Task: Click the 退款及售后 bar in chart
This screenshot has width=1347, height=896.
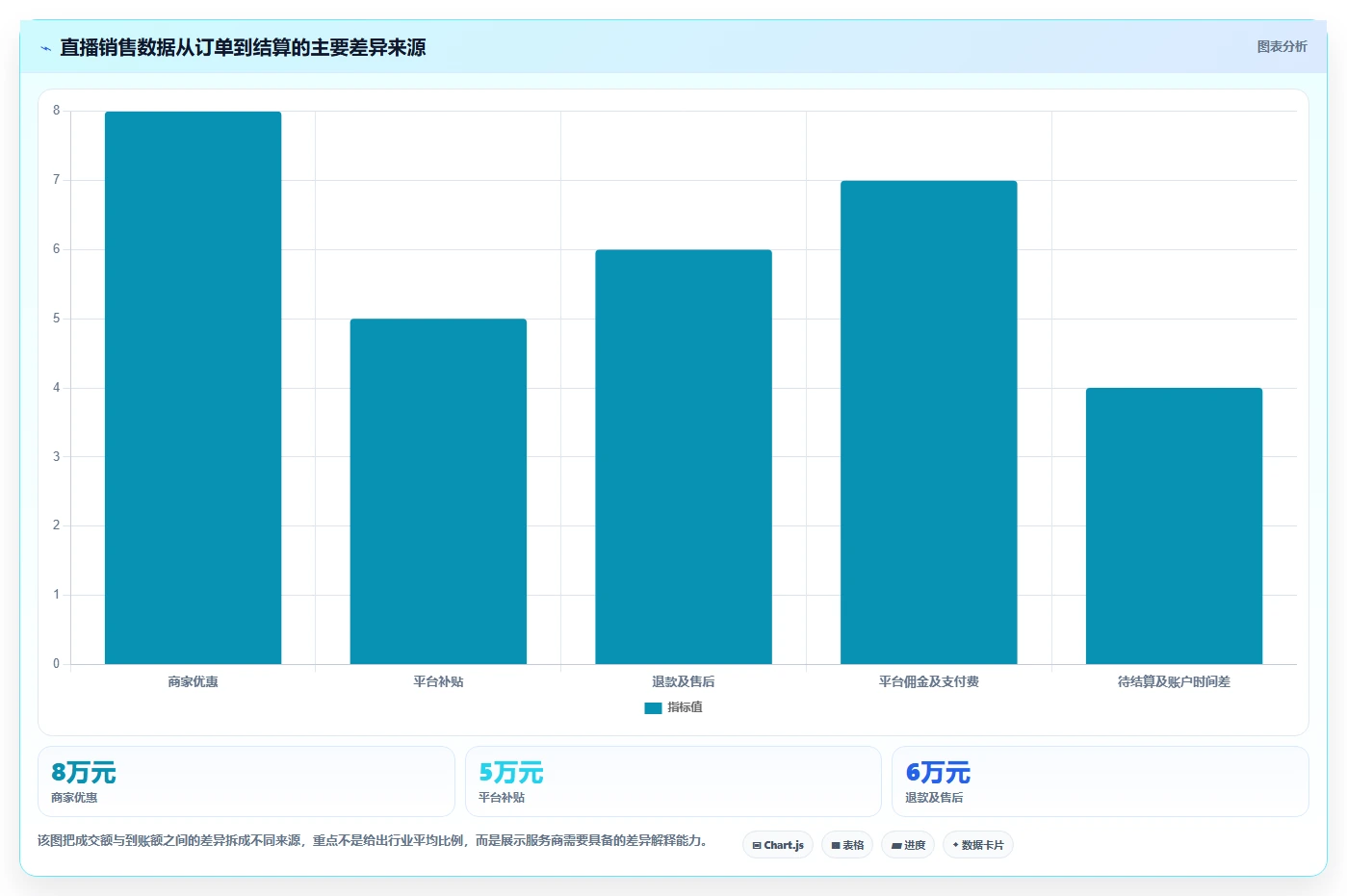Action: pyautogui.click(x=684, y=457)
